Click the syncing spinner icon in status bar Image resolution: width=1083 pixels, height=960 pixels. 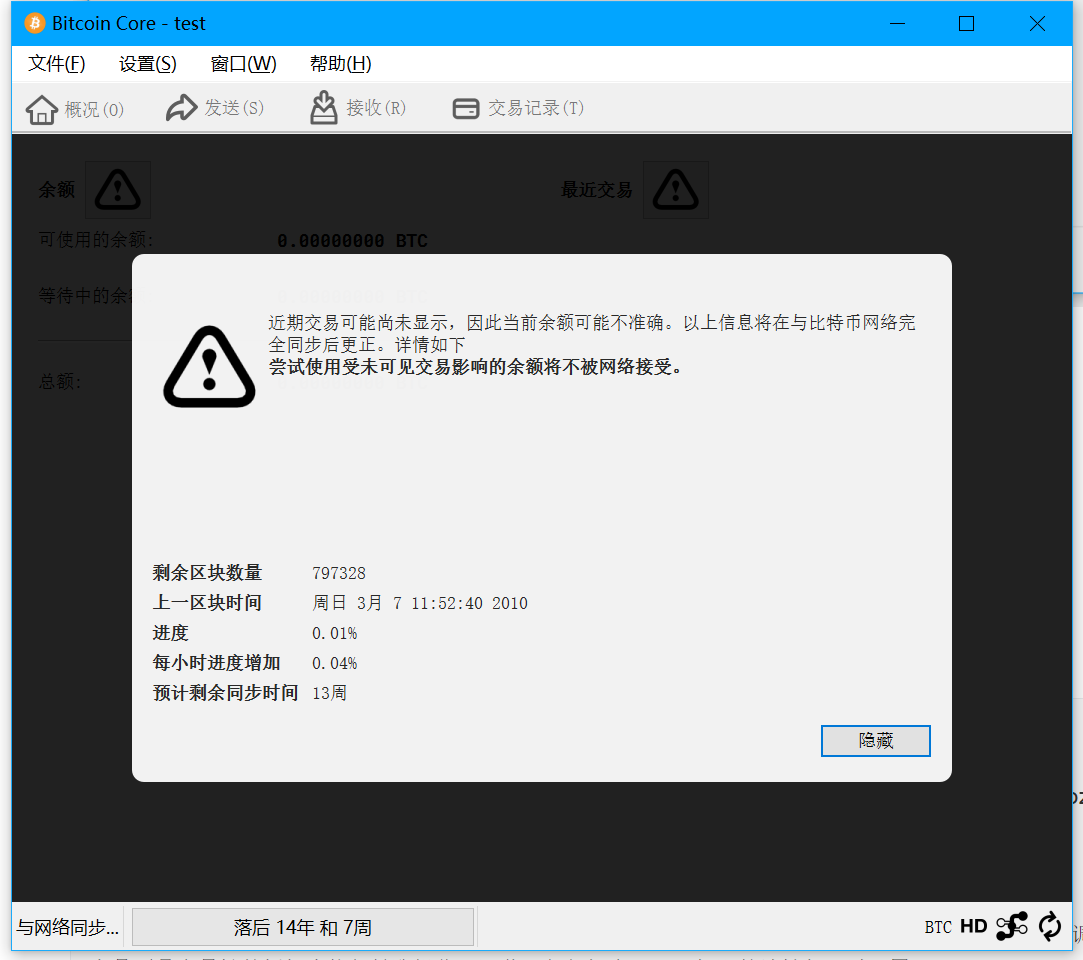pyautogui.click(x=1050, y=926)
